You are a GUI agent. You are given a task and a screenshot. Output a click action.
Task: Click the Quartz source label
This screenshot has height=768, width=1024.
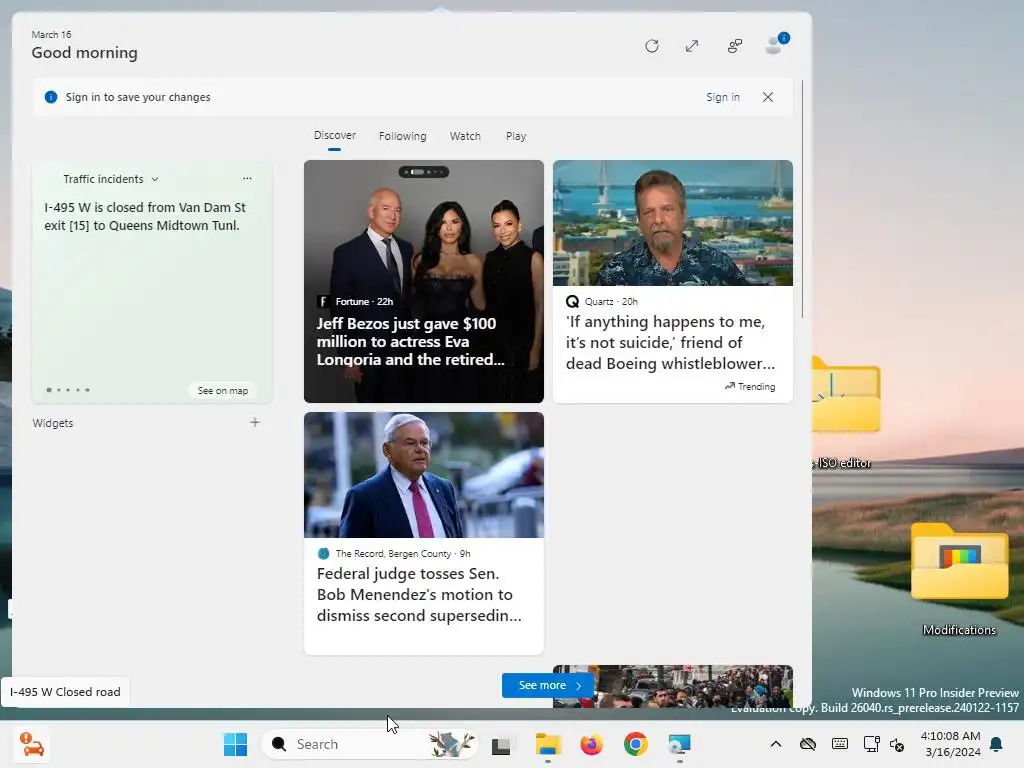click(601, 302)
